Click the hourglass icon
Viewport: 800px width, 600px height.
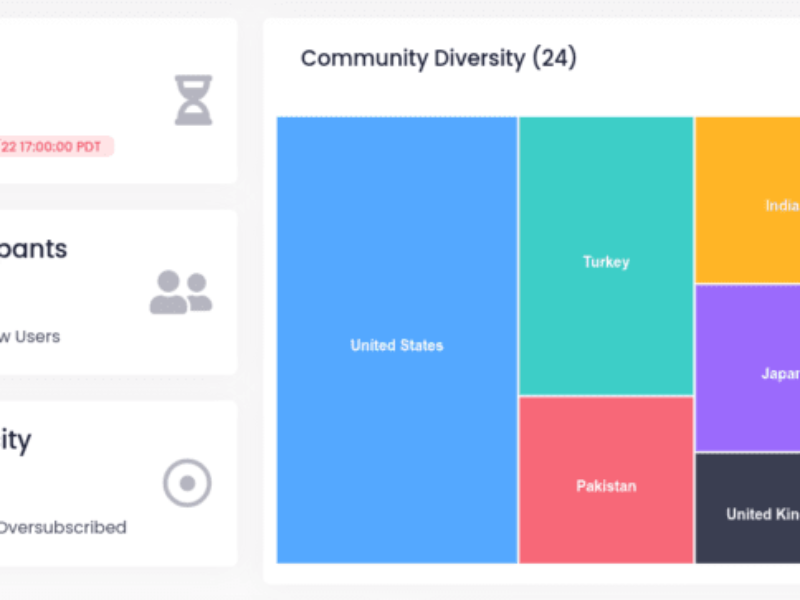(193, 100)
